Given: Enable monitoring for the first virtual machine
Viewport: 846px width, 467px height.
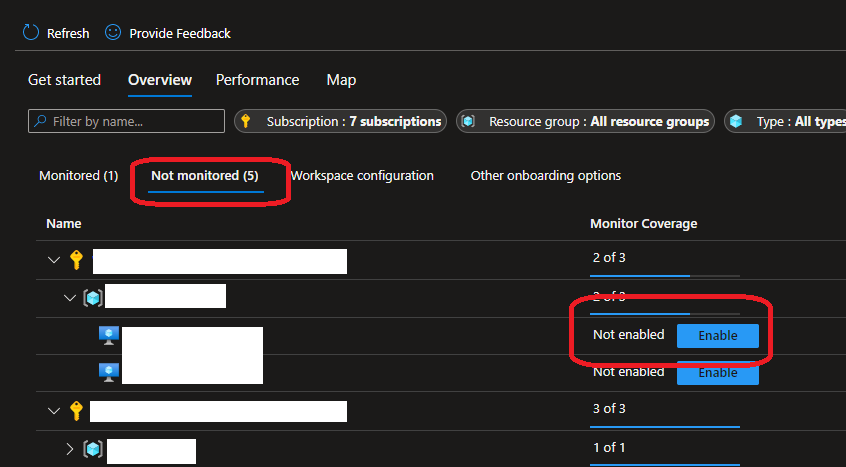Looking at the screenshot, I should 717,336.
